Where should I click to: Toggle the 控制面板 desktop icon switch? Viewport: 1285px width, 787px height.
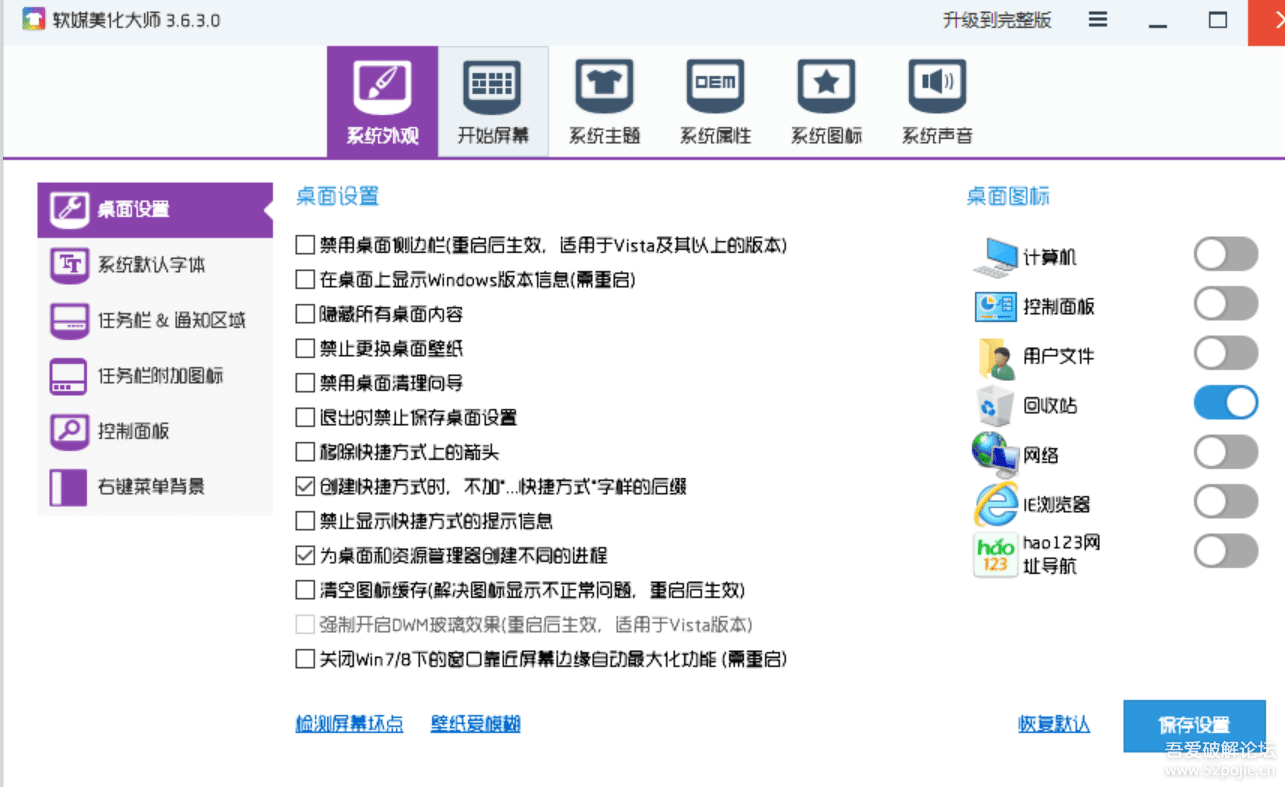tap(1226, 304)
